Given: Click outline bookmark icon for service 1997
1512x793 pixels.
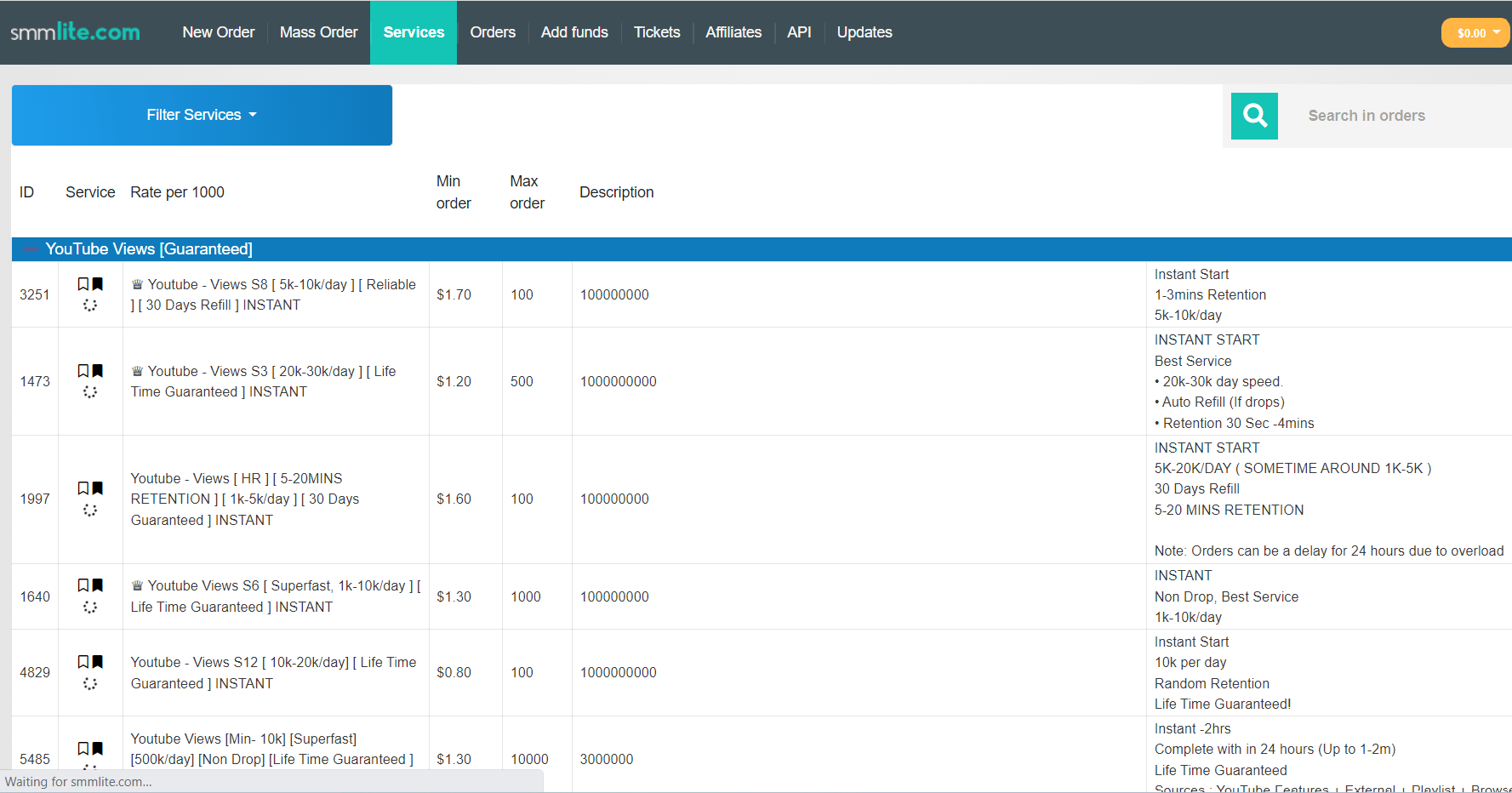Looking at the screenshot, I should tap(83, 488).
